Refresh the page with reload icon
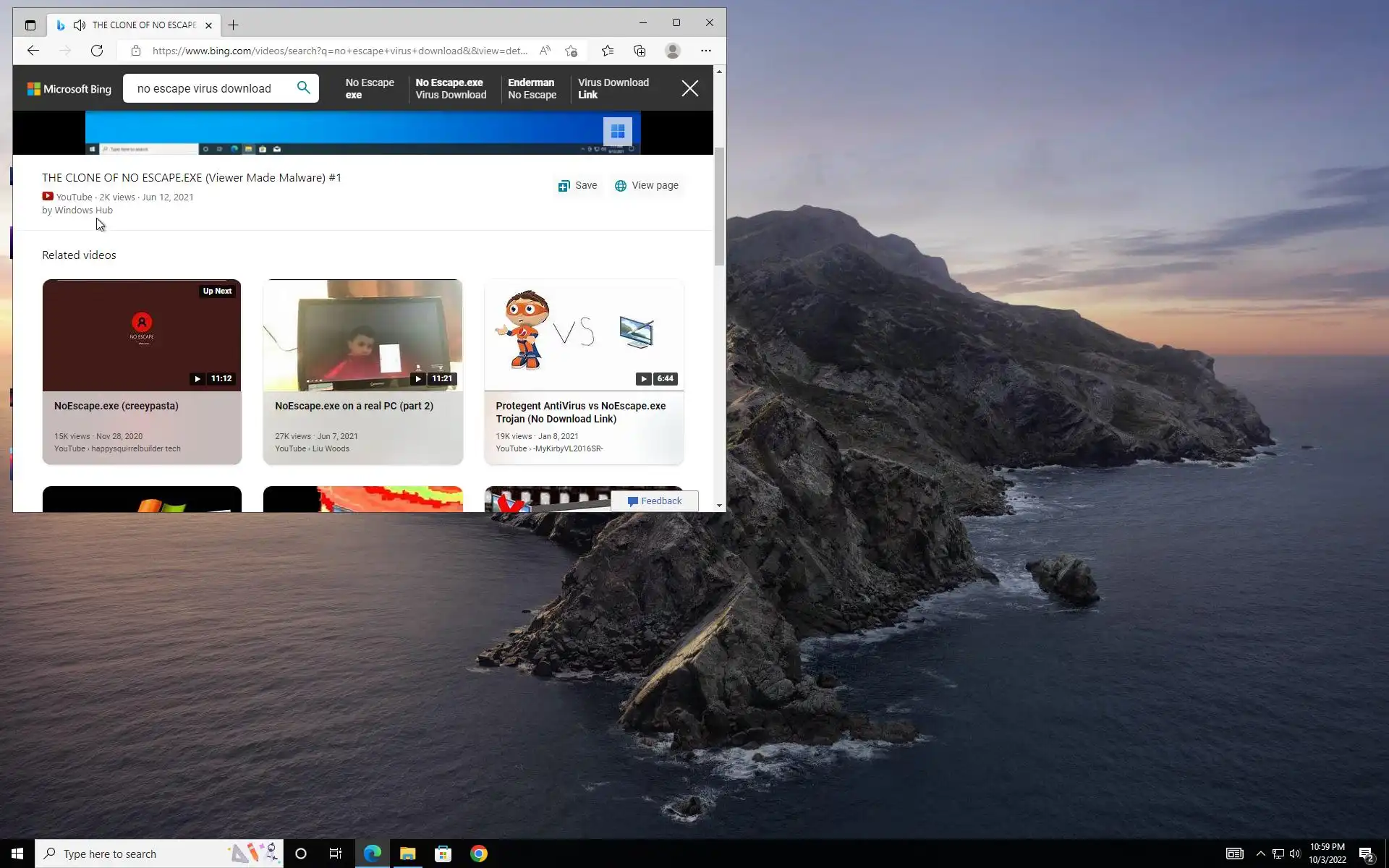The height and width of the screenshot is (868, 1389). point(97,51)
